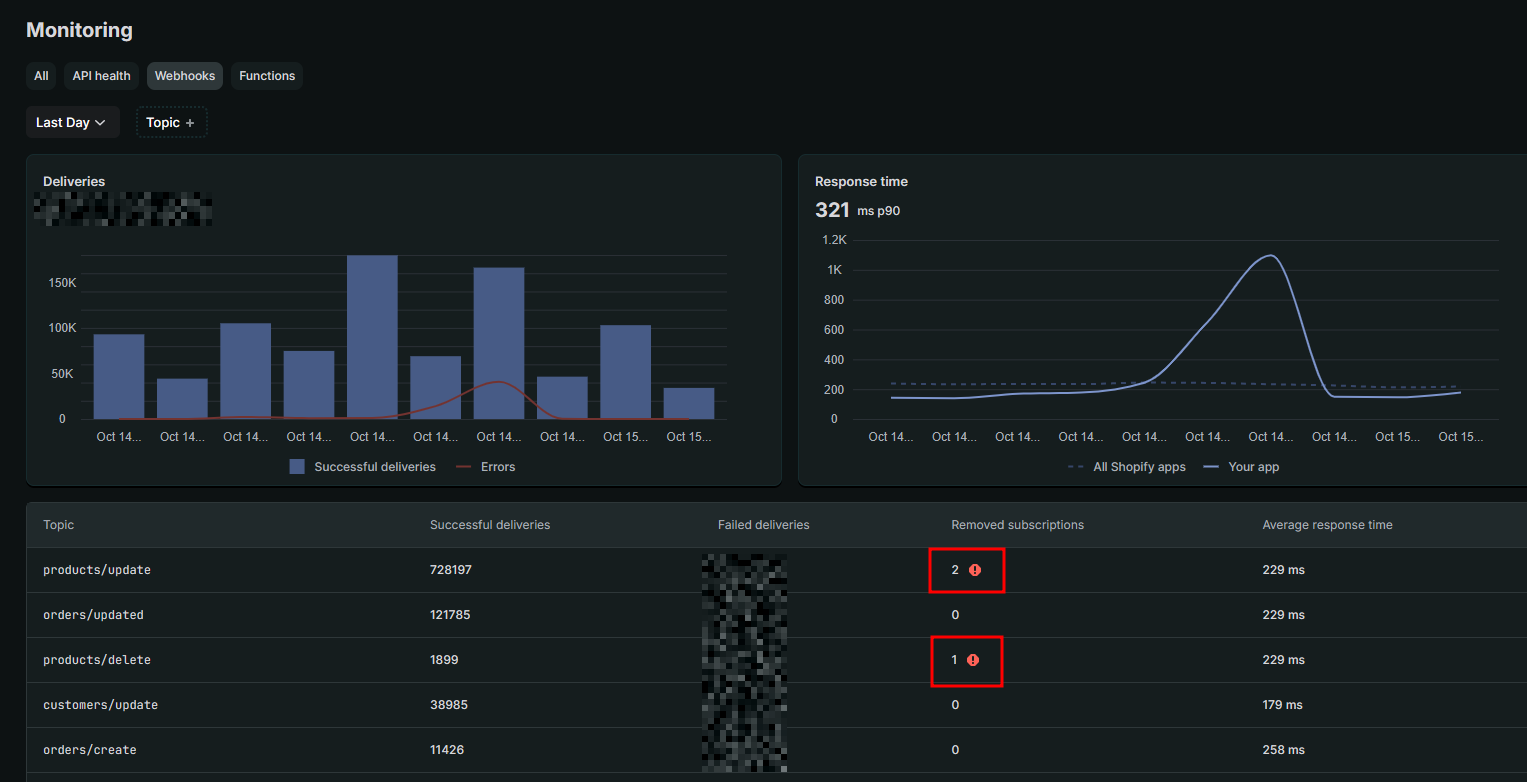Click the red alert icon in products/update row
The image size is (1527, 782).
coord(975,570)
